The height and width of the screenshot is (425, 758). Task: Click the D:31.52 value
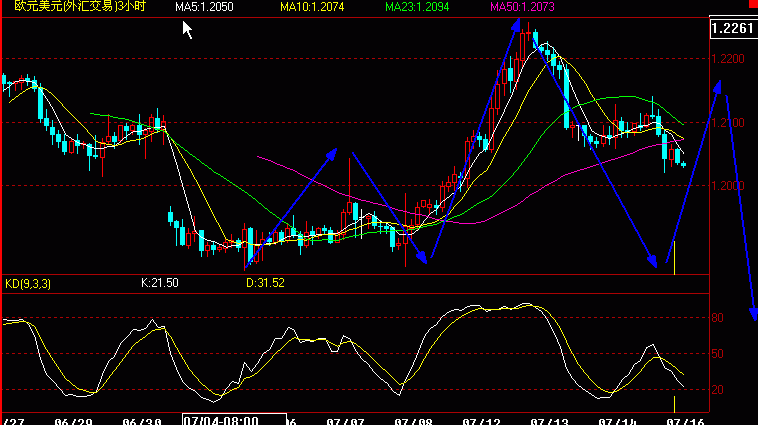click(x=265, y=283)
